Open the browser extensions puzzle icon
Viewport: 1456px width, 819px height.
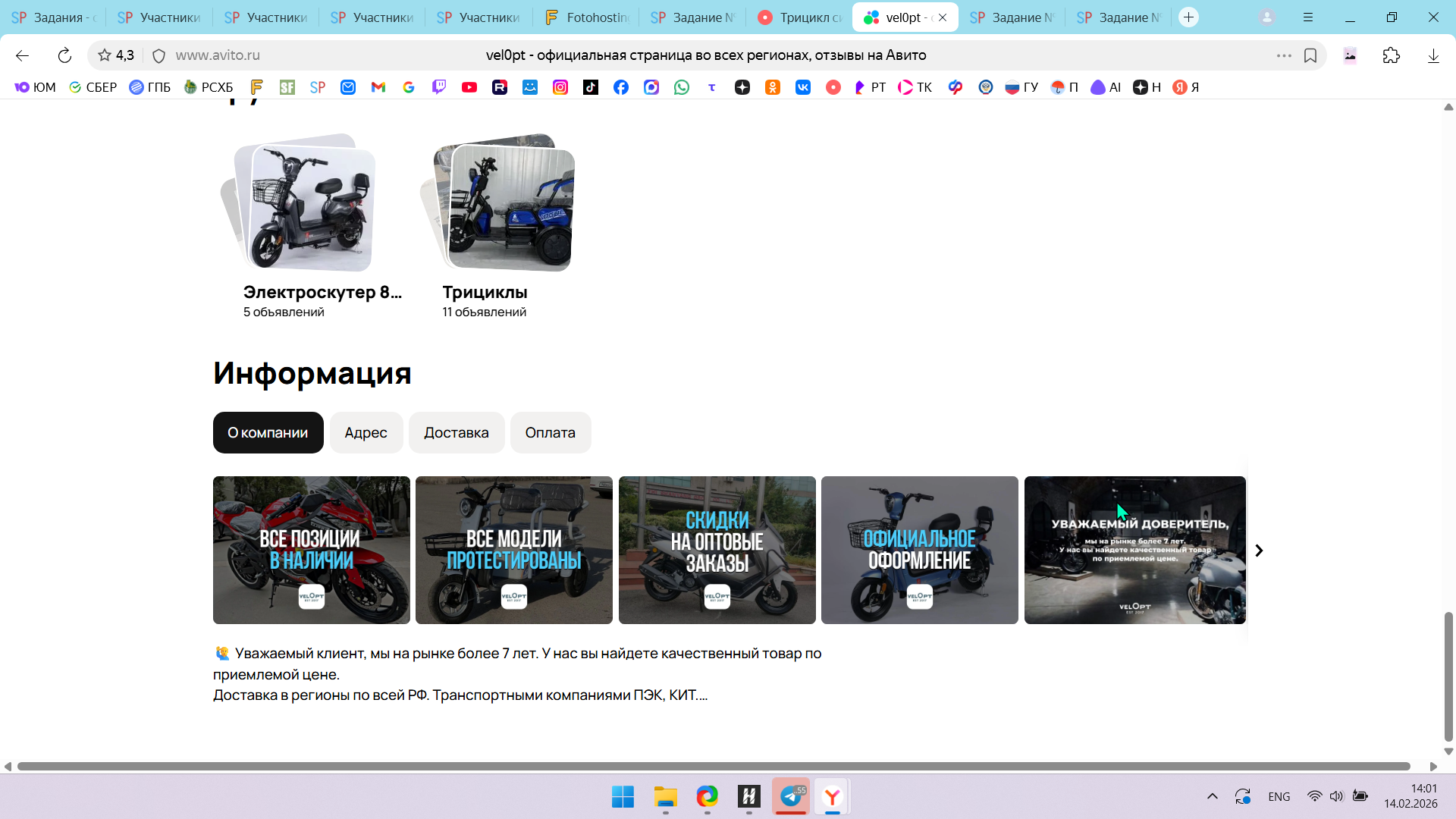point(1391,55)
